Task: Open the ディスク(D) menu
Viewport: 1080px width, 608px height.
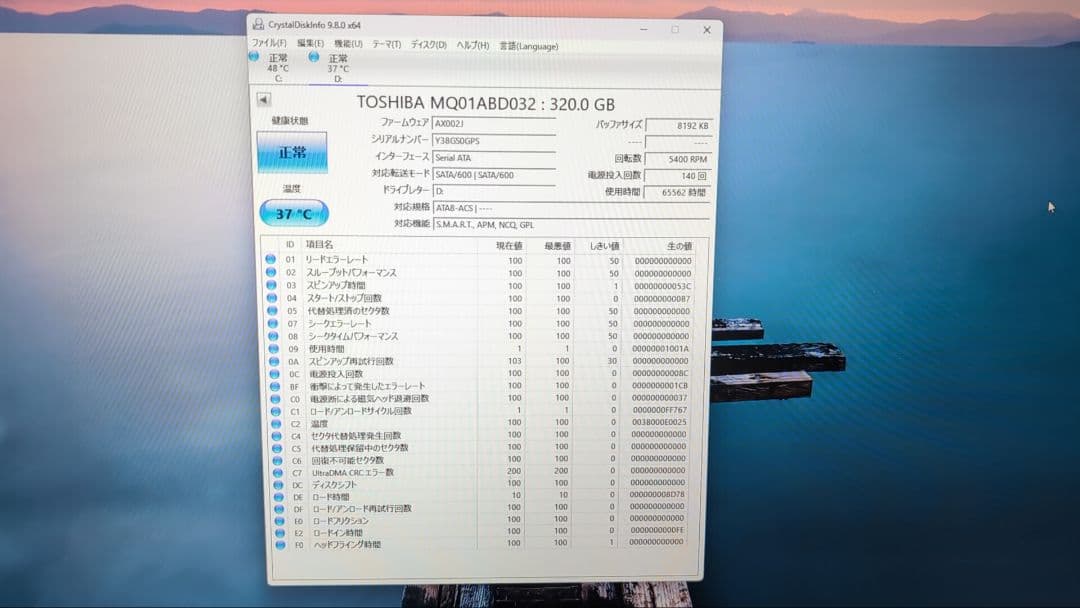Action: click(428, 45)
